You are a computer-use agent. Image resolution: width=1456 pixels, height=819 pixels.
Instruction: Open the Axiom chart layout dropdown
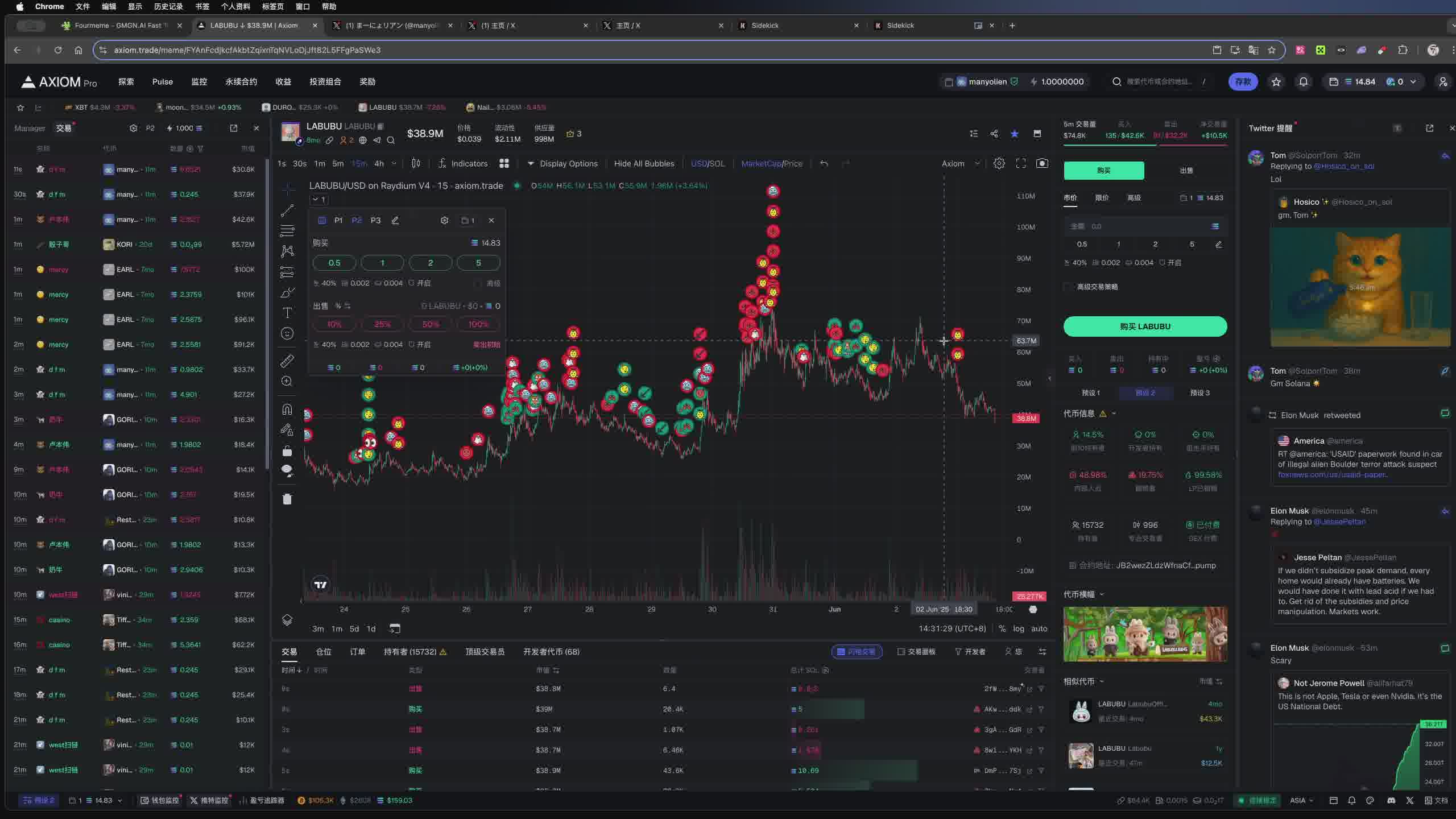pos(961,163)
